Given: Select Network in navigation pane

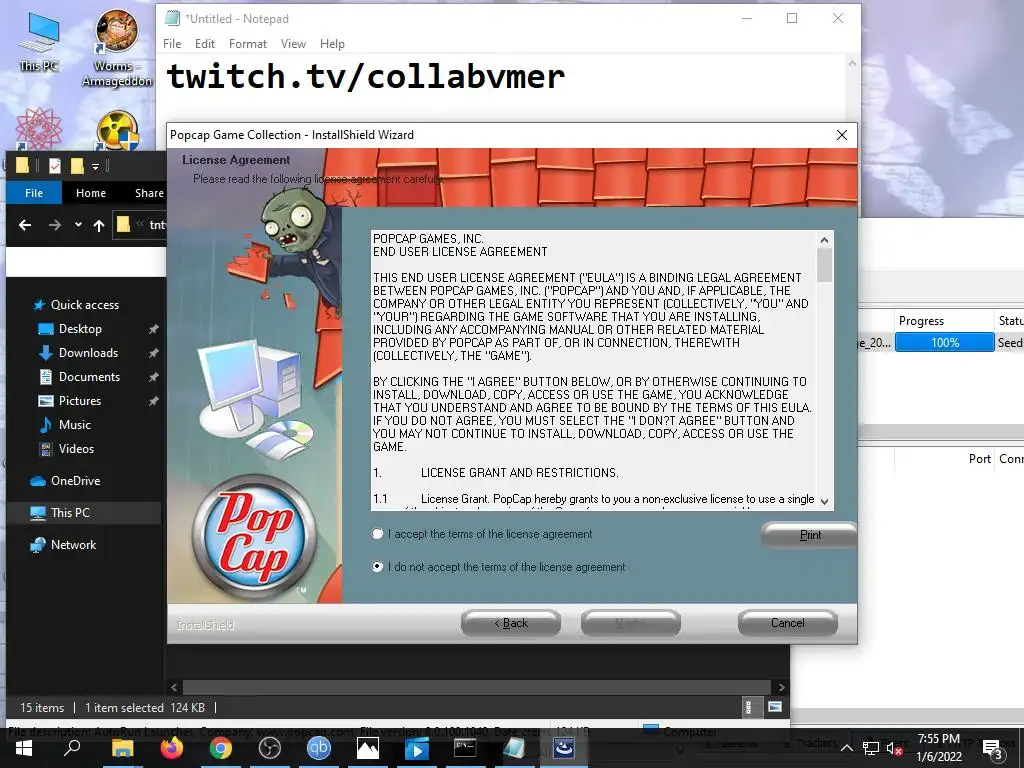Looking at the screenshot, I should [73, 545].
